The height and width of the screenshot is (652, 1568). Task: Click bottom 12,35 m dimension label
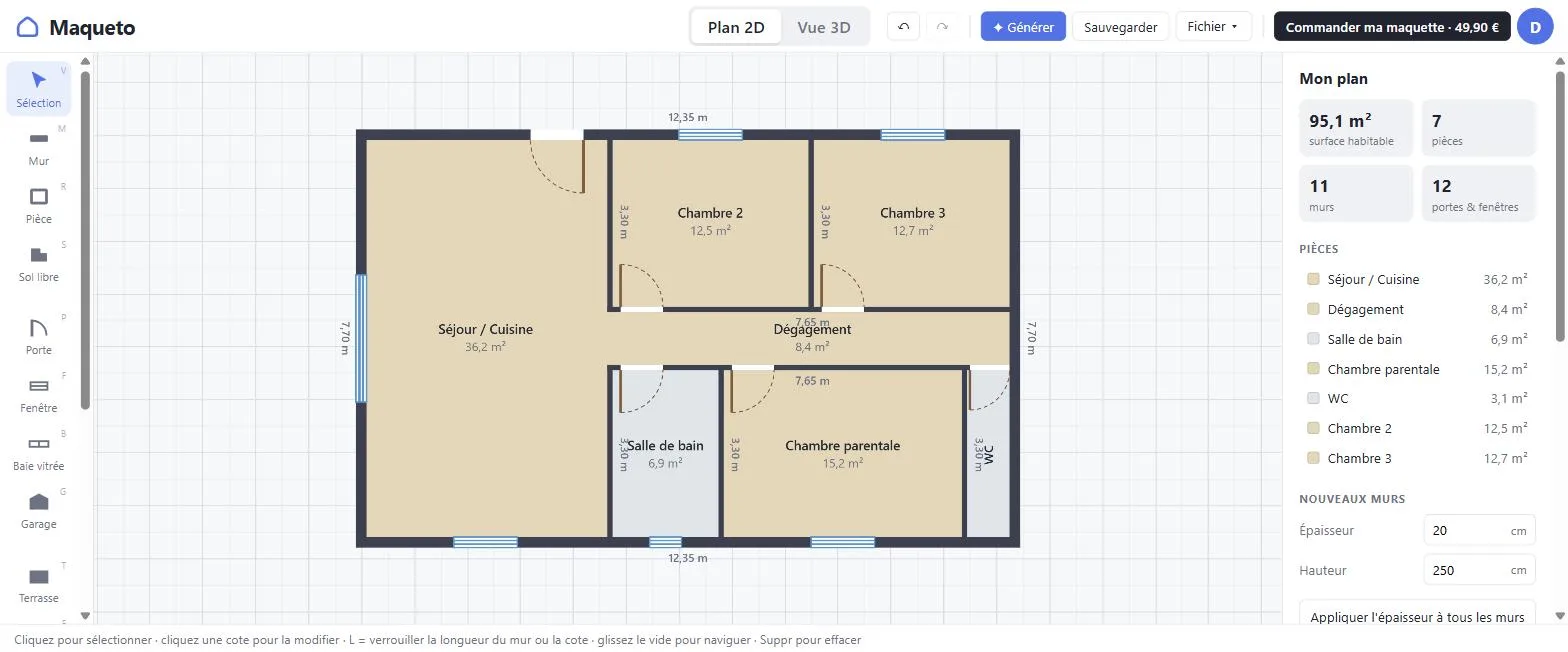point(688,558)
